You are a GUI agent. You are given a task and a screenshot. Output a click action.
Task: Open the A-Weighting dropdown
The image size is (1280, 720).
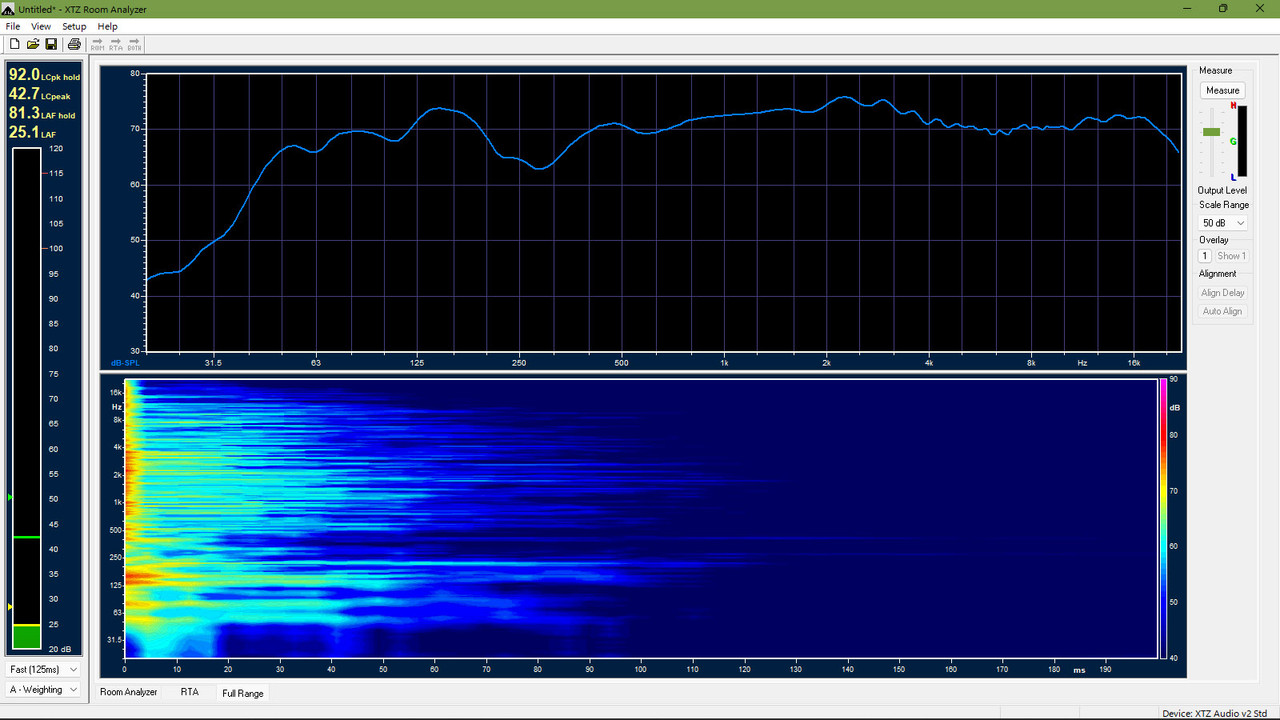43,690
